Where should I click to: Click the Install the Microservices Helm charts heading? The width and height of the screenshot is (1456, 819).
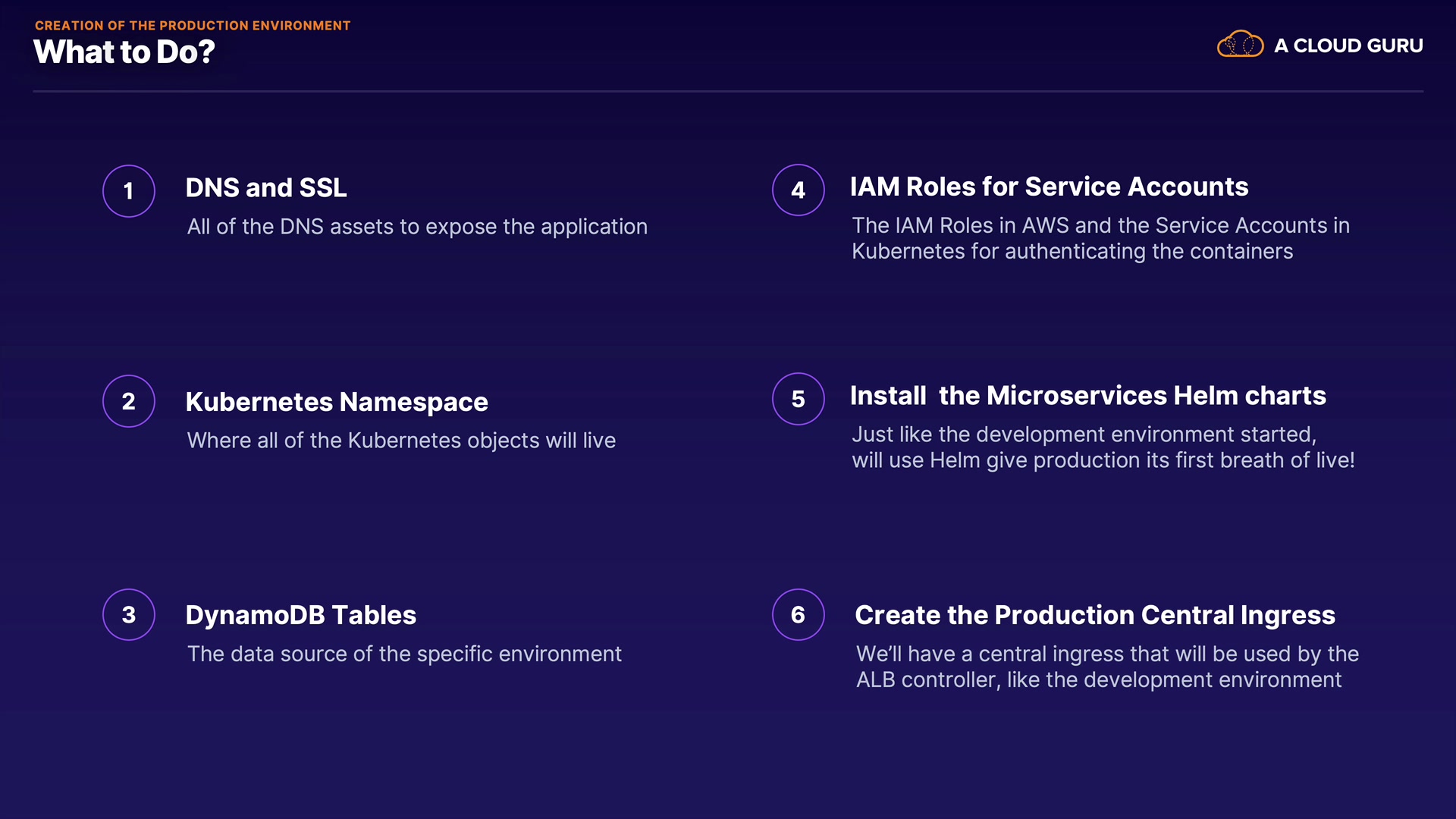click(x=1087, y=396)
